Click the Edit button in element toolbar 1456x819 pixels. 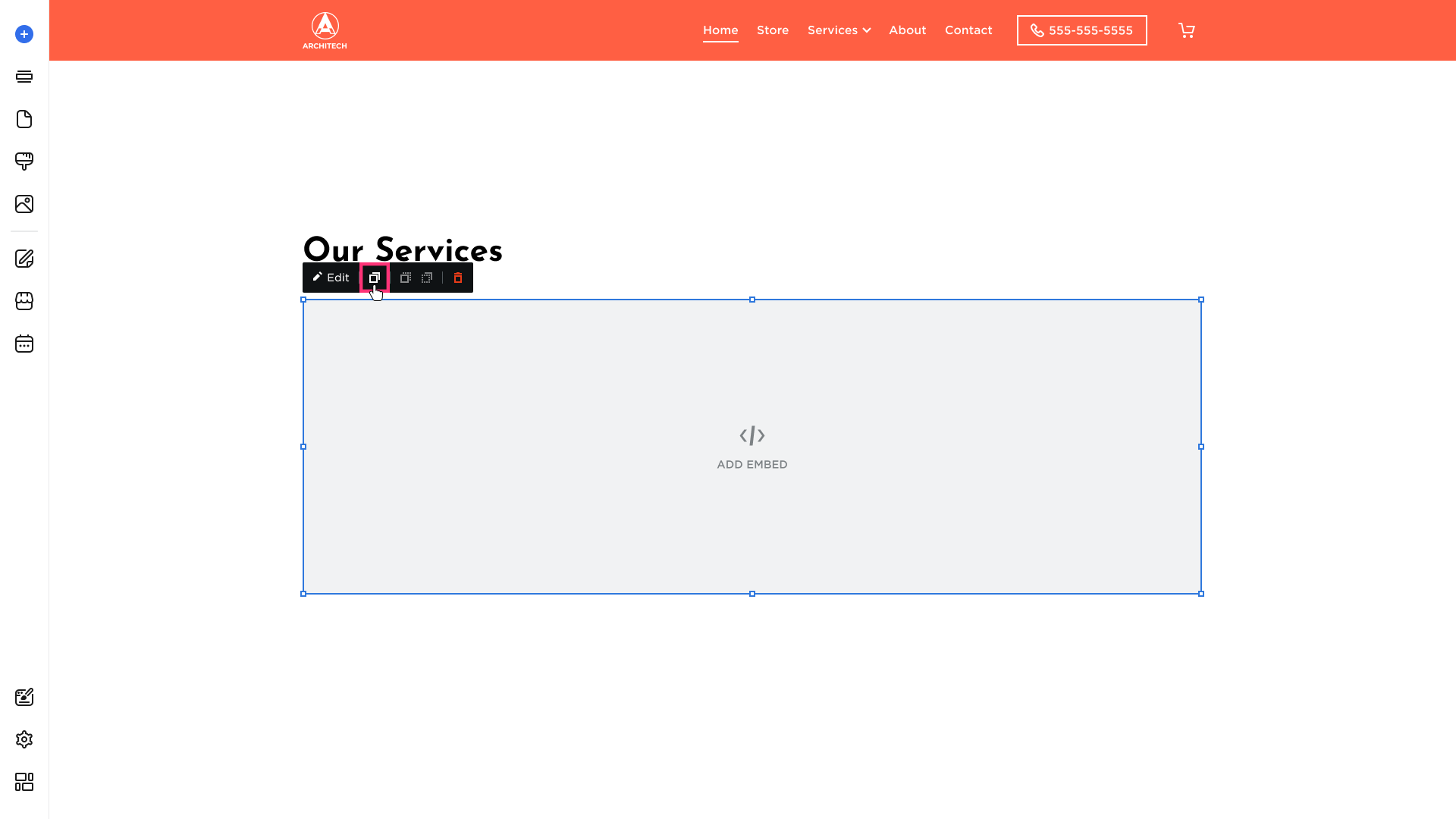pos(331,278)
